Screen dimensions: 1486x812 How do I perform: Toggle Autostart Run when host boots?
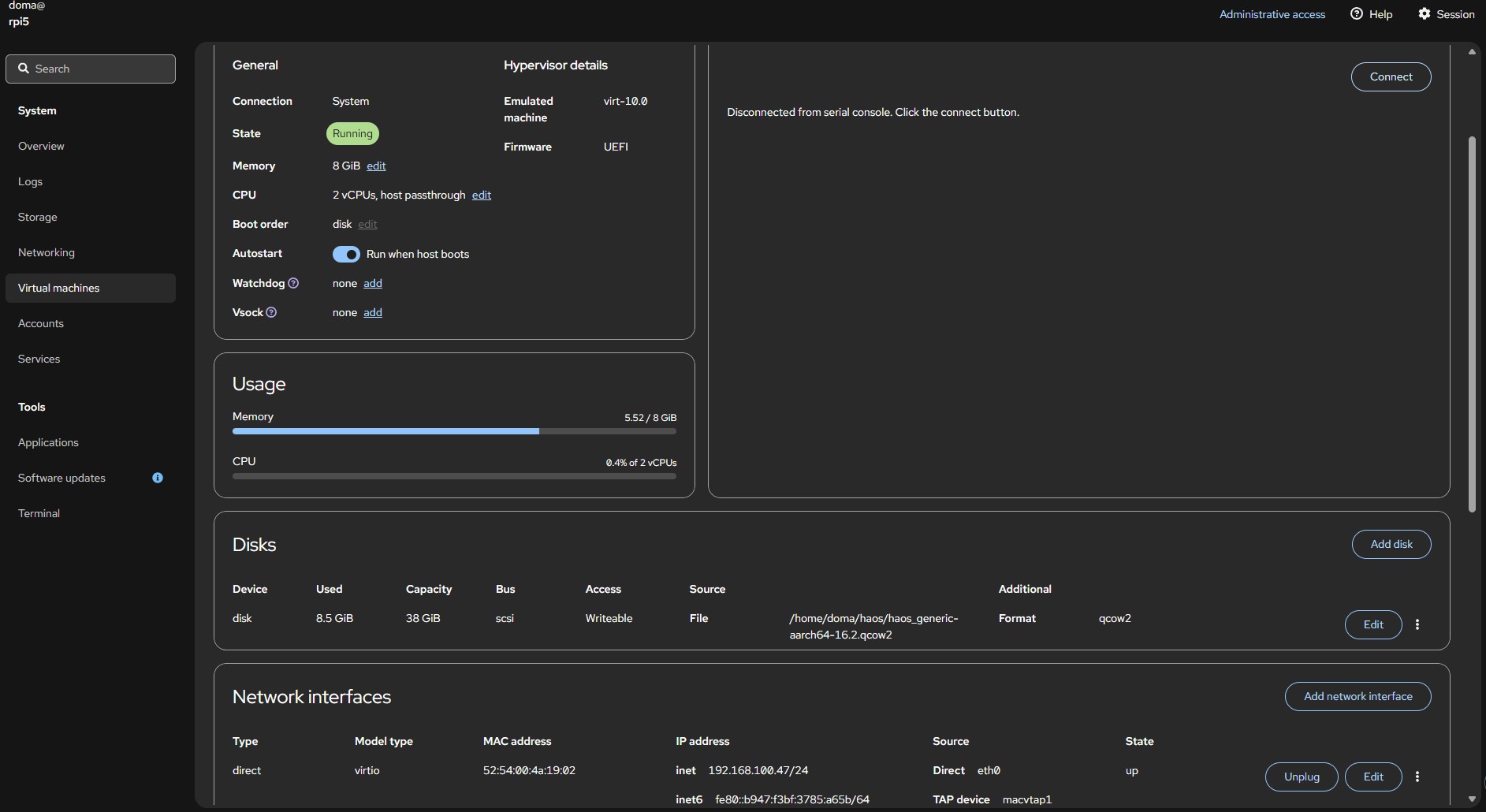click(346, 254)
